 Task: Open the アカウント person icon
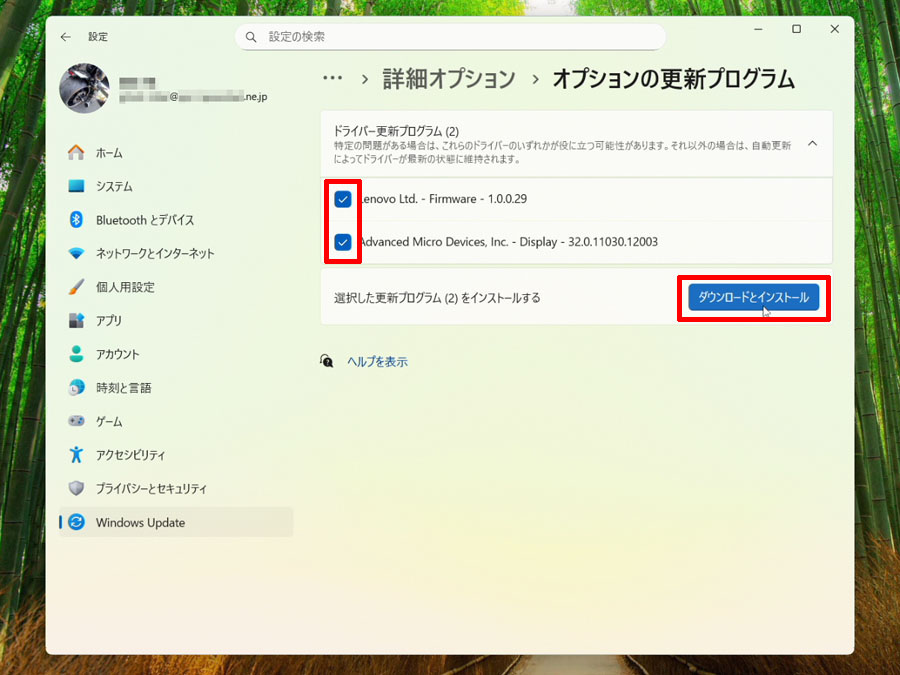(76, 354)
